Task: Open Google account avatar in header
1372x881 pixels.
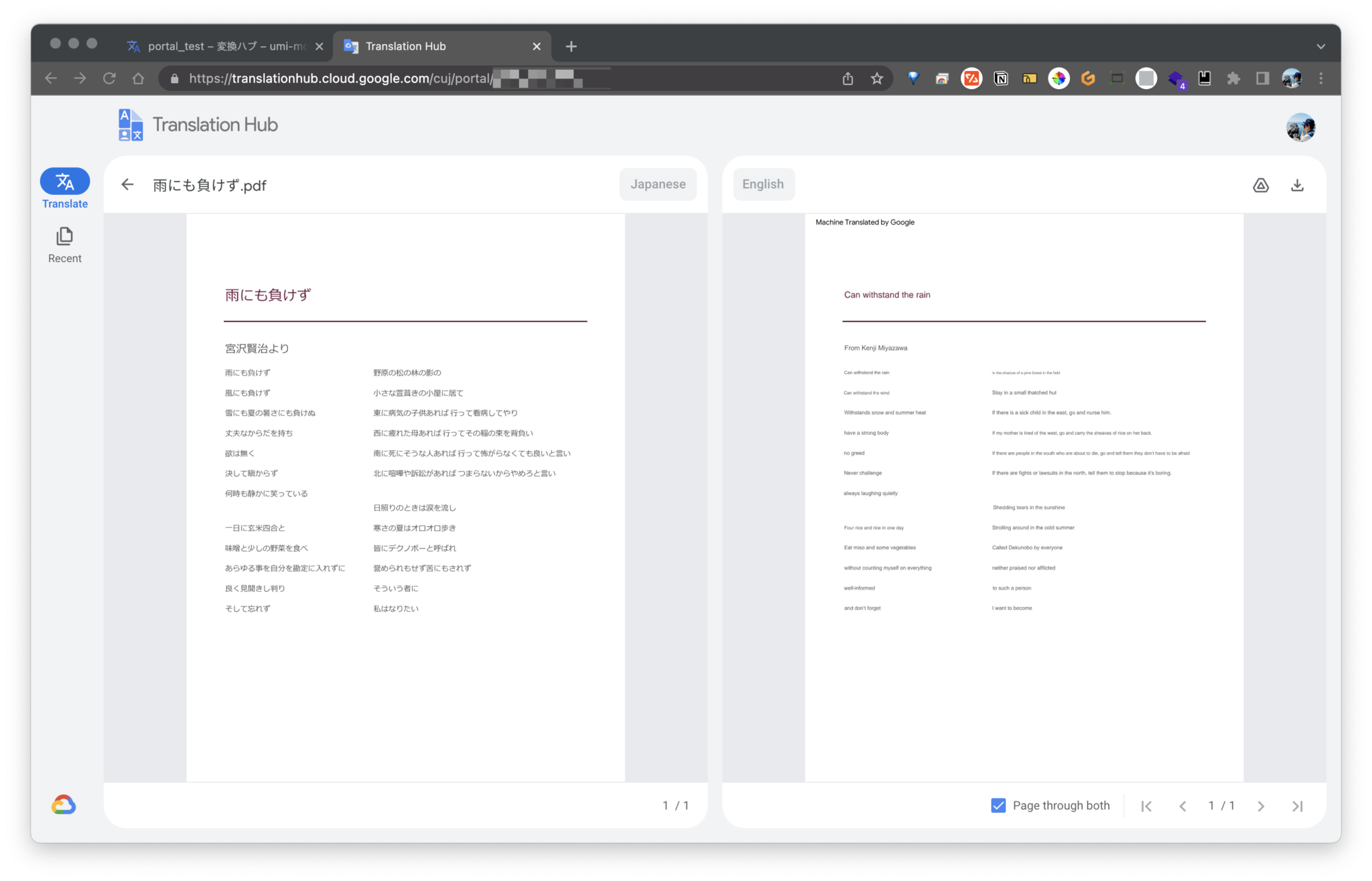Action: pos(1300,127)
